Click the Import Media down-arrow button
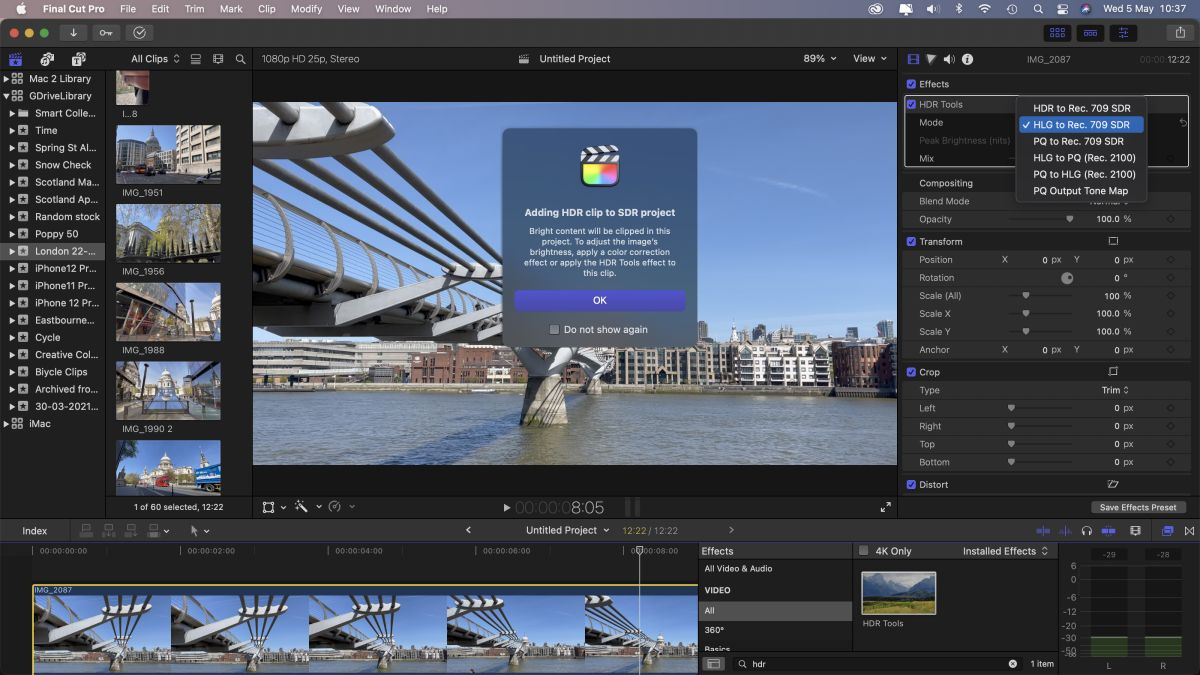 [74, 33]
